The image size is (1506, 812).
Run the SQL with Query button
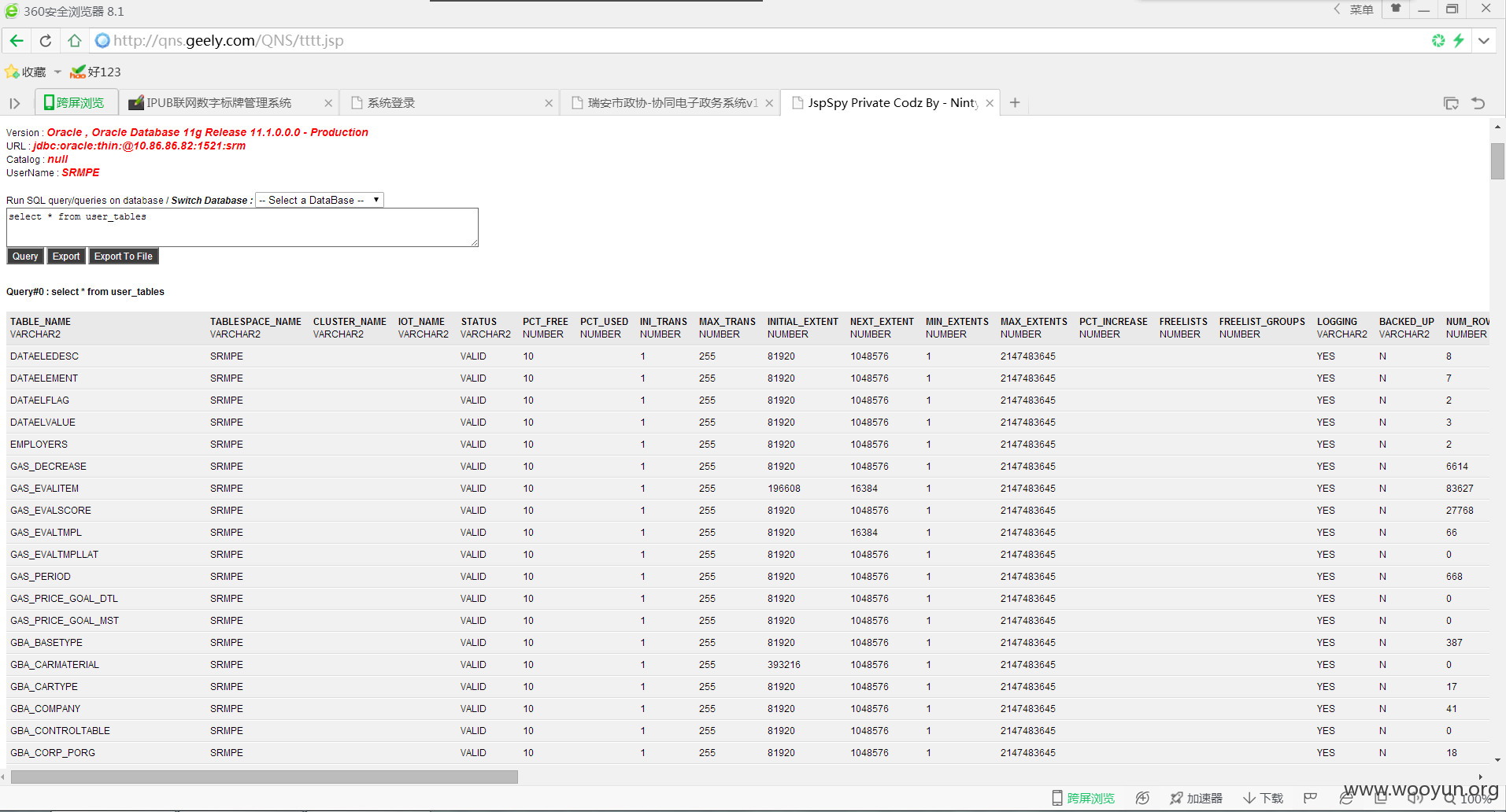[x=25, y=257]
